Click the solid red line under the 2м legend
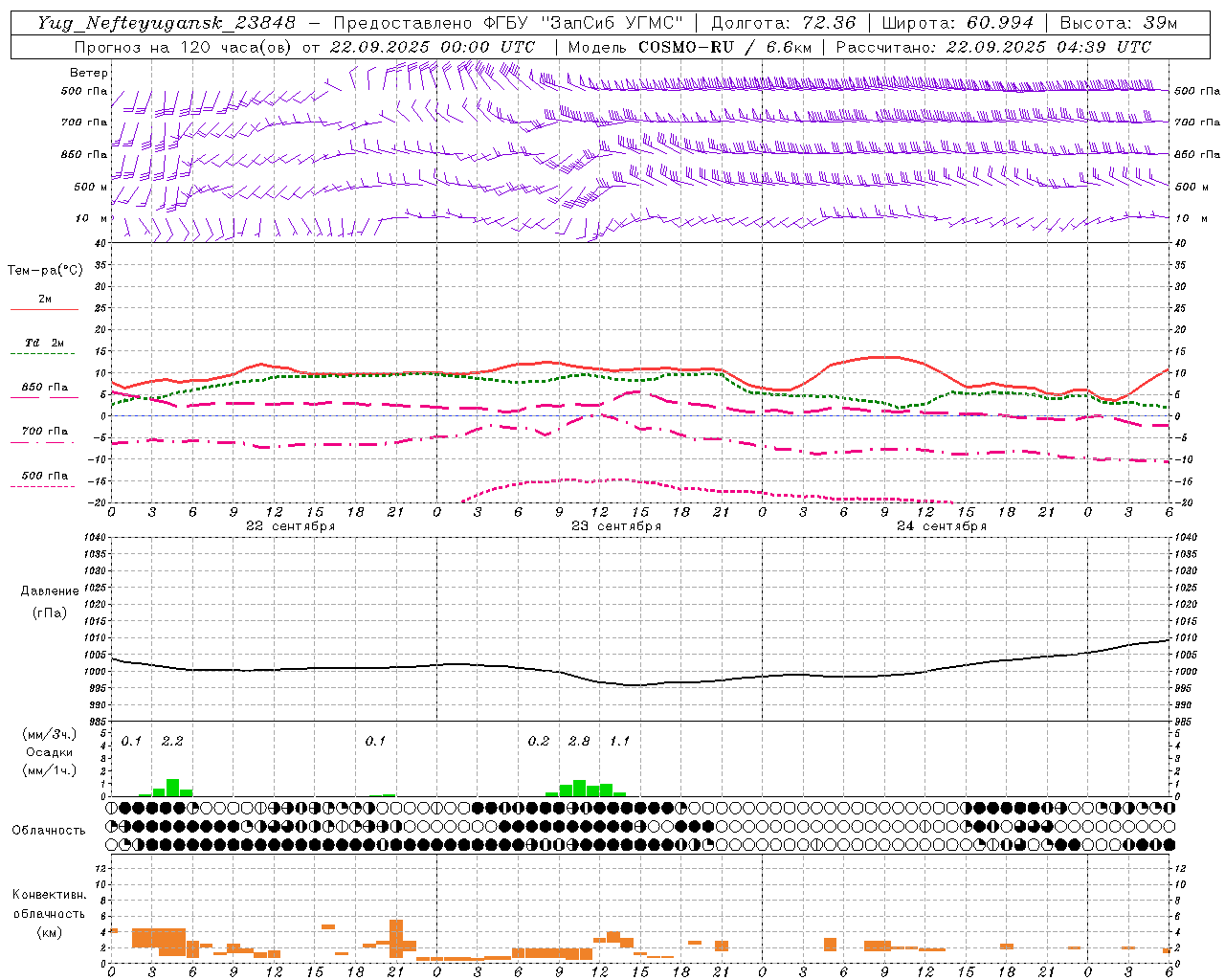This screenshot has width=1225, height=980. point(44,310)
